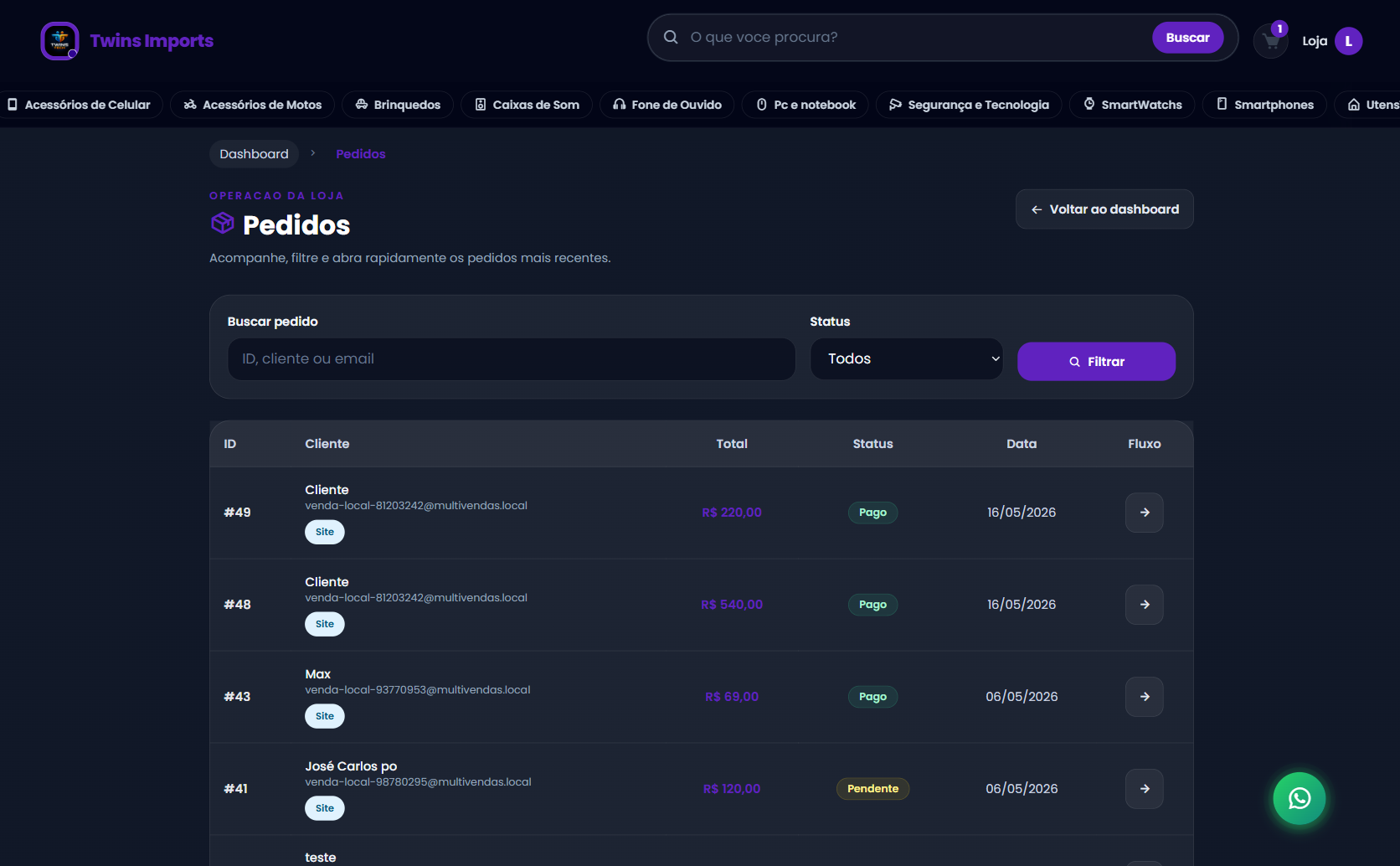
Task: Click email venda-local-93770953@multivendas.local
Action: pos(418,690)
